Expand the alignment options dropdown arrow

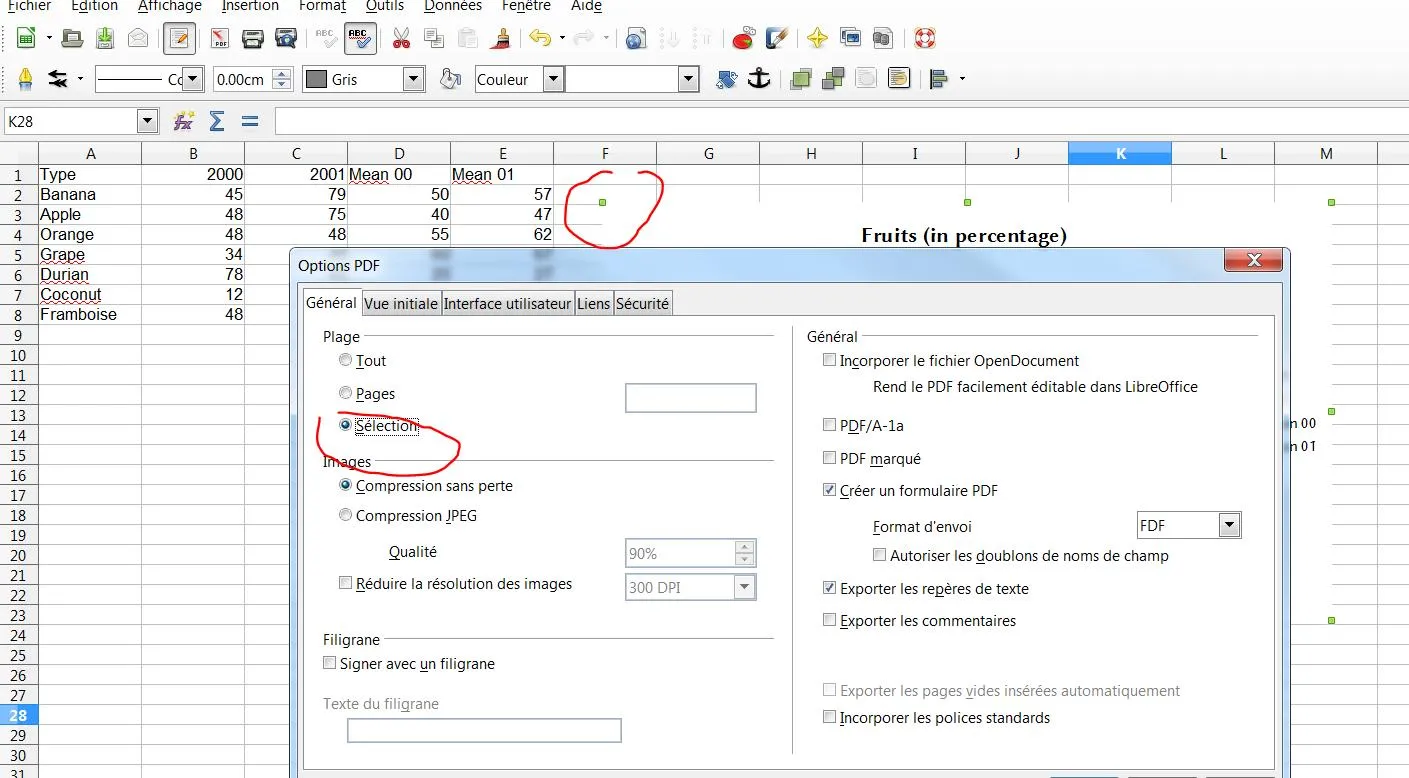[962, 78]
